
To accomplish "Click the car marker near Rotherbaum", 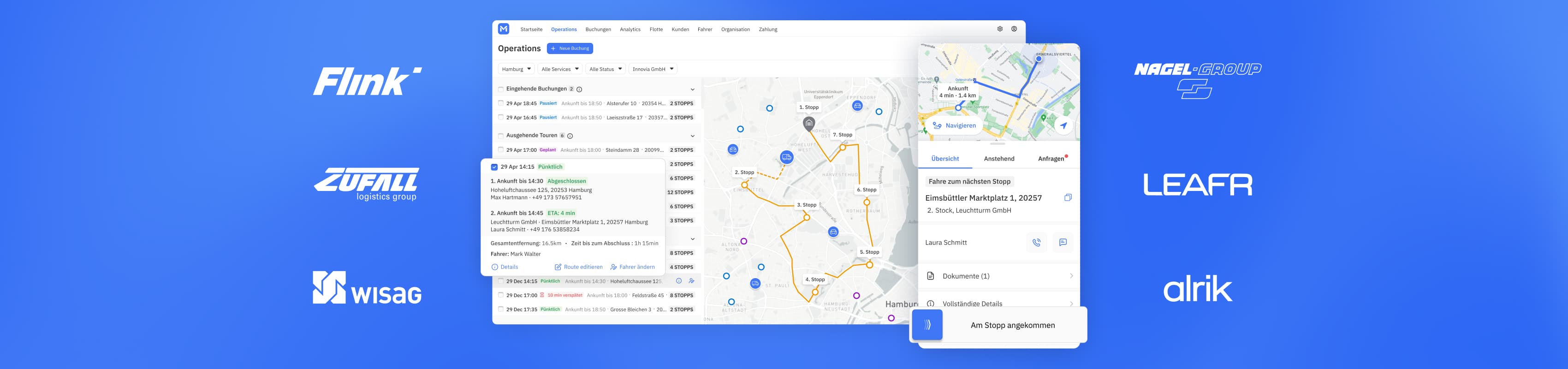I will coord(833,232).
